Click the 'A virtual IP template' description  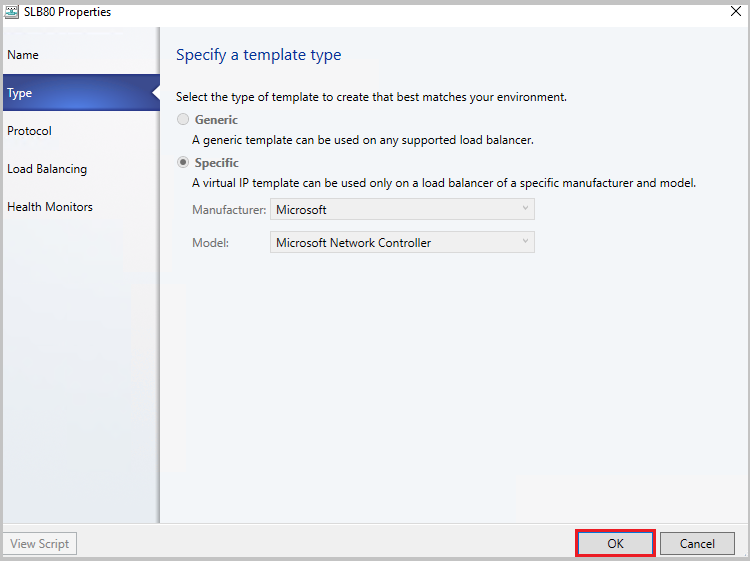444,183
